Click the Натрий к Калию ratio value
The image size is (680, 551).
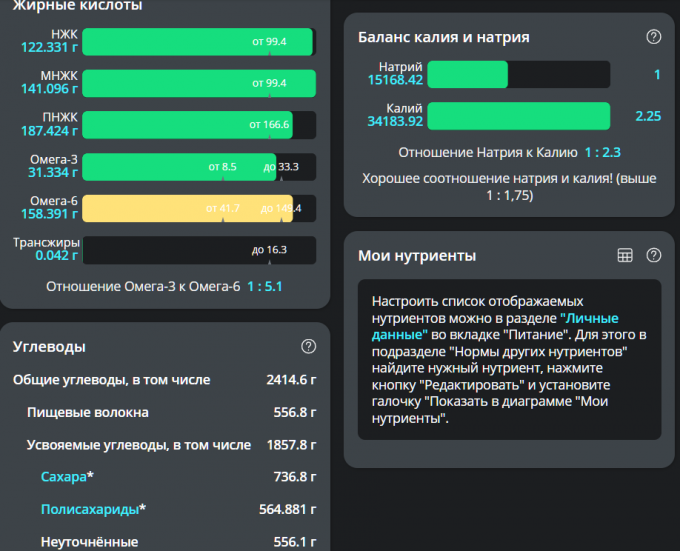[603, 153]
